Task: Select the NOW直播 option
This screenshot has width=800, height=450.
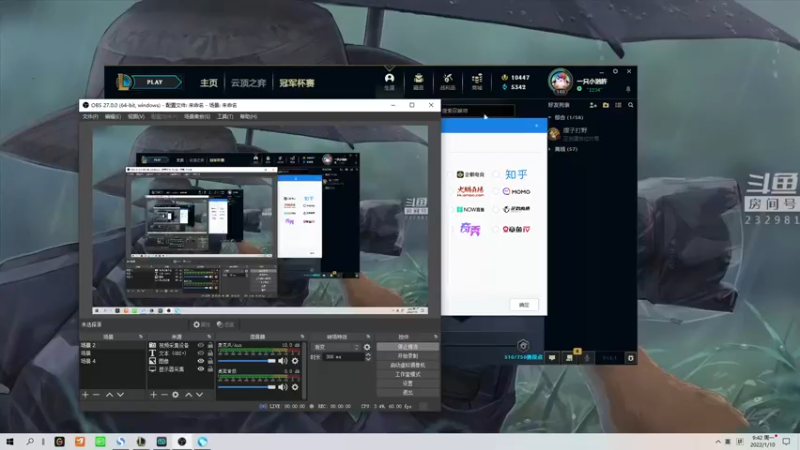Action: click(470, 210)
